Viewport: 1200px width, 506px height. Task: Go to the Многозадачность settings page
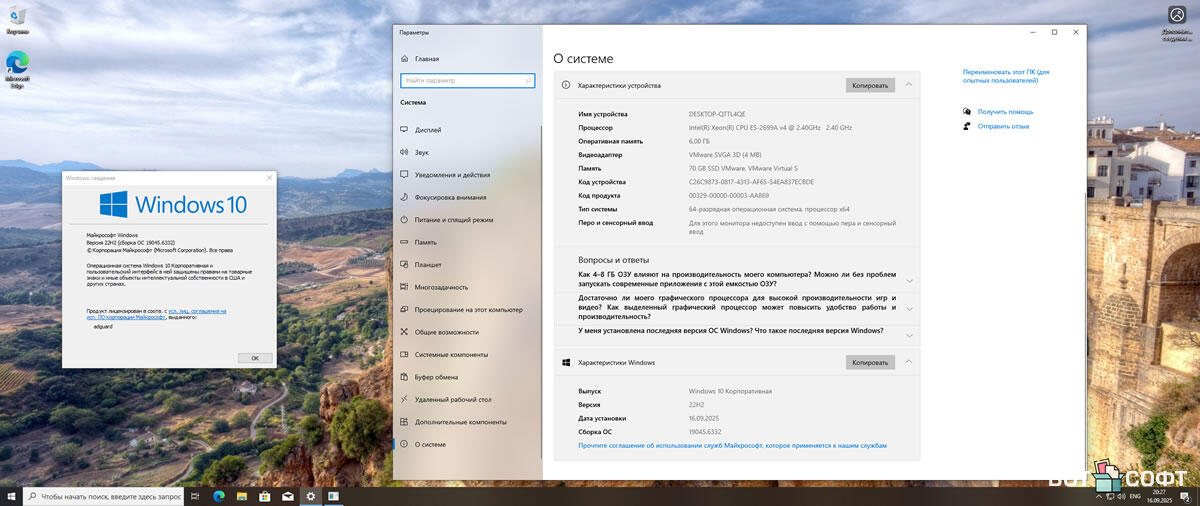[441, 287]
